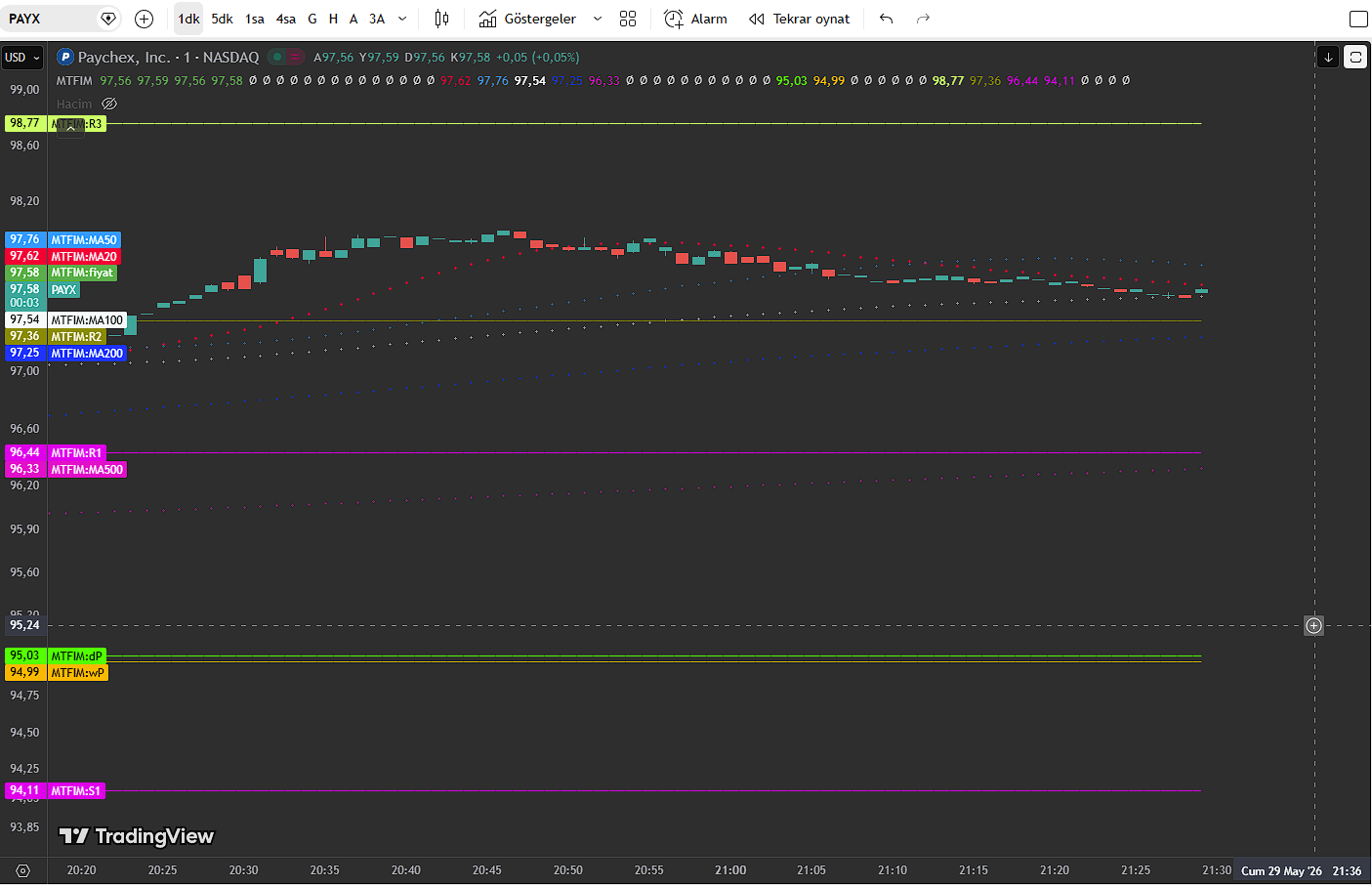1372x887 pixels.
Task: Click the redo arrow icon
Action: coord(923,19)
